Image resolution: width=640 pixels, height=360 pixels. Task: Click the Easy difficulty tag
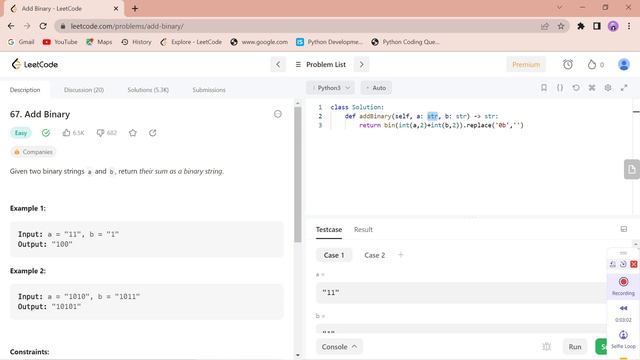(x=21, y=133)
